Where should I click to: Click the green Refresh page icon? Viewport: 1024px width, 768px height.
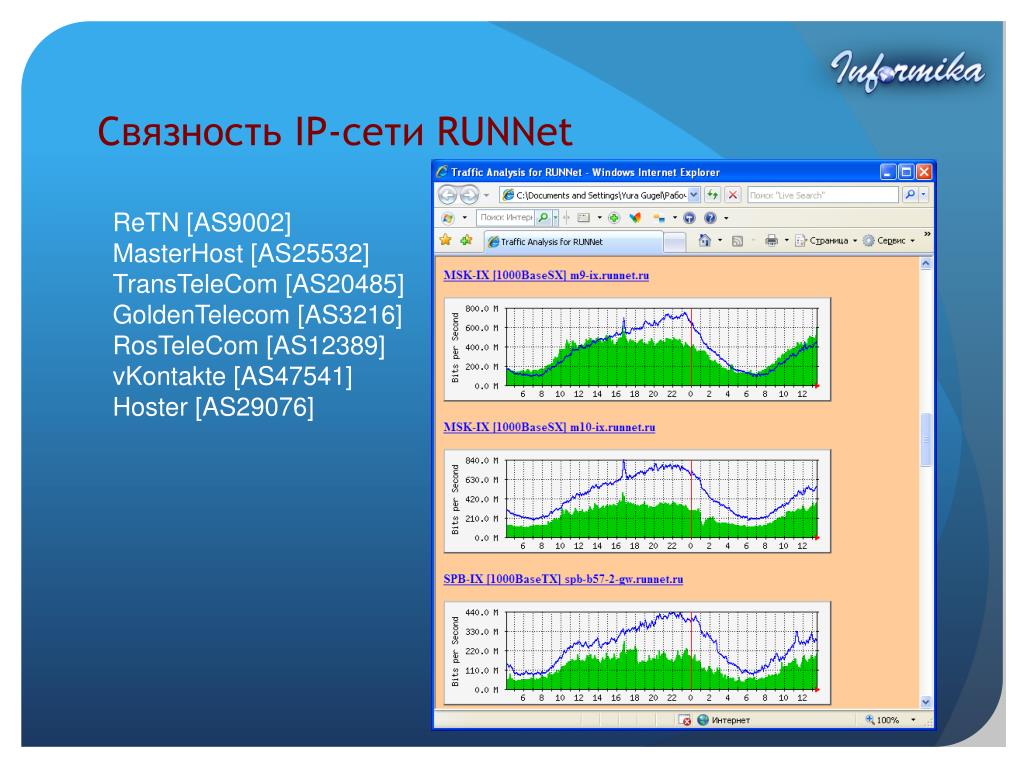712,195
